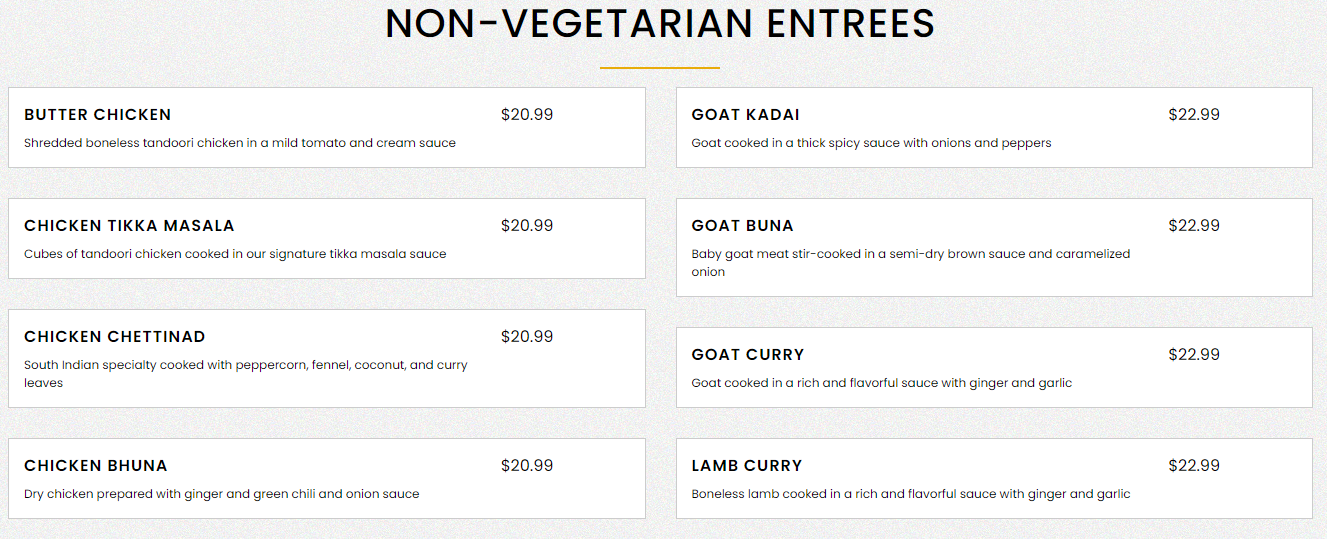1327x539 pixels.
Task: Select the Chicken Chettinad price
Action: coord(527,337)
